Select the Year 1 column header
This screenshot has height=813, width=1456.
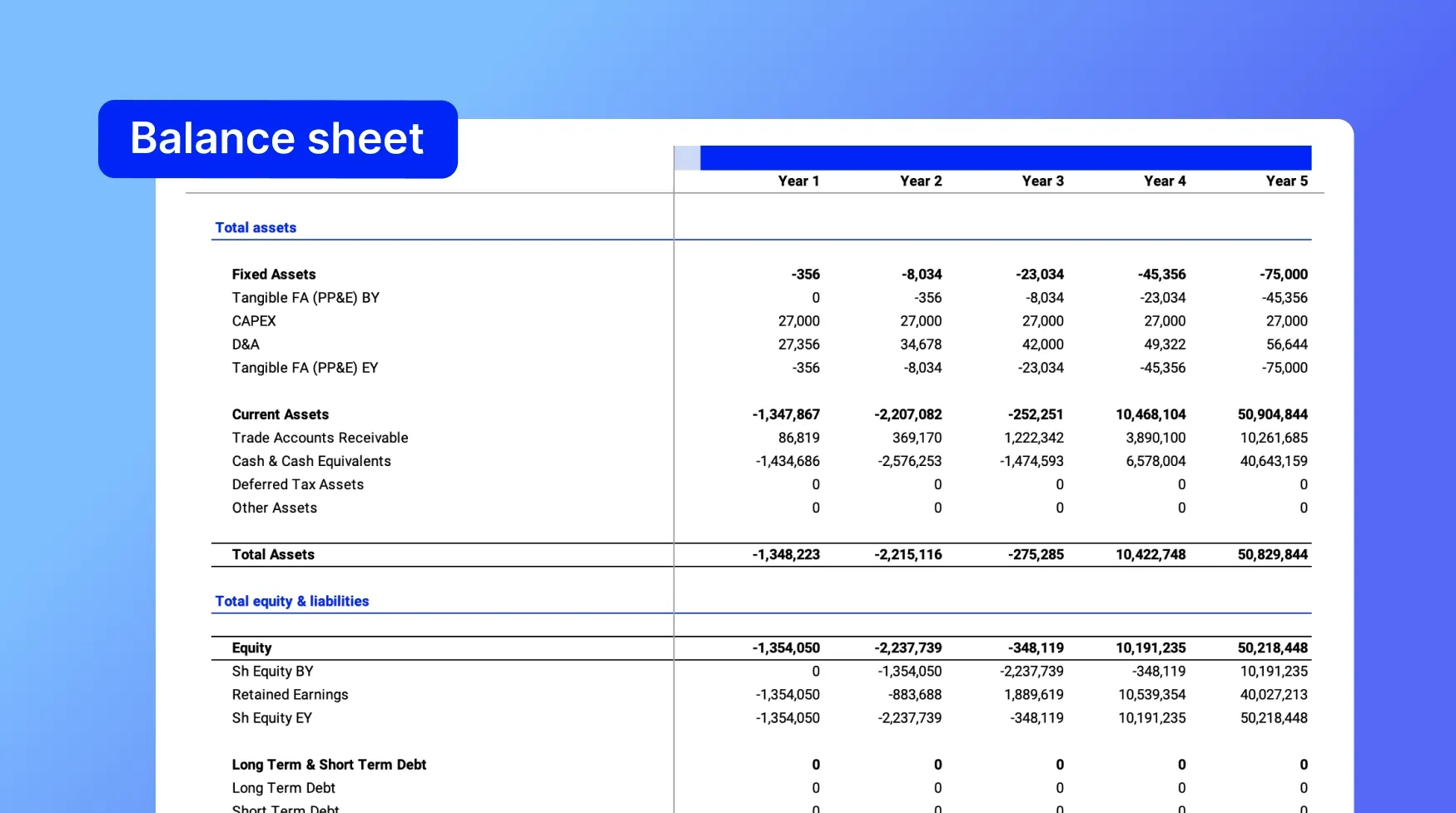click(x=798, y=181)
